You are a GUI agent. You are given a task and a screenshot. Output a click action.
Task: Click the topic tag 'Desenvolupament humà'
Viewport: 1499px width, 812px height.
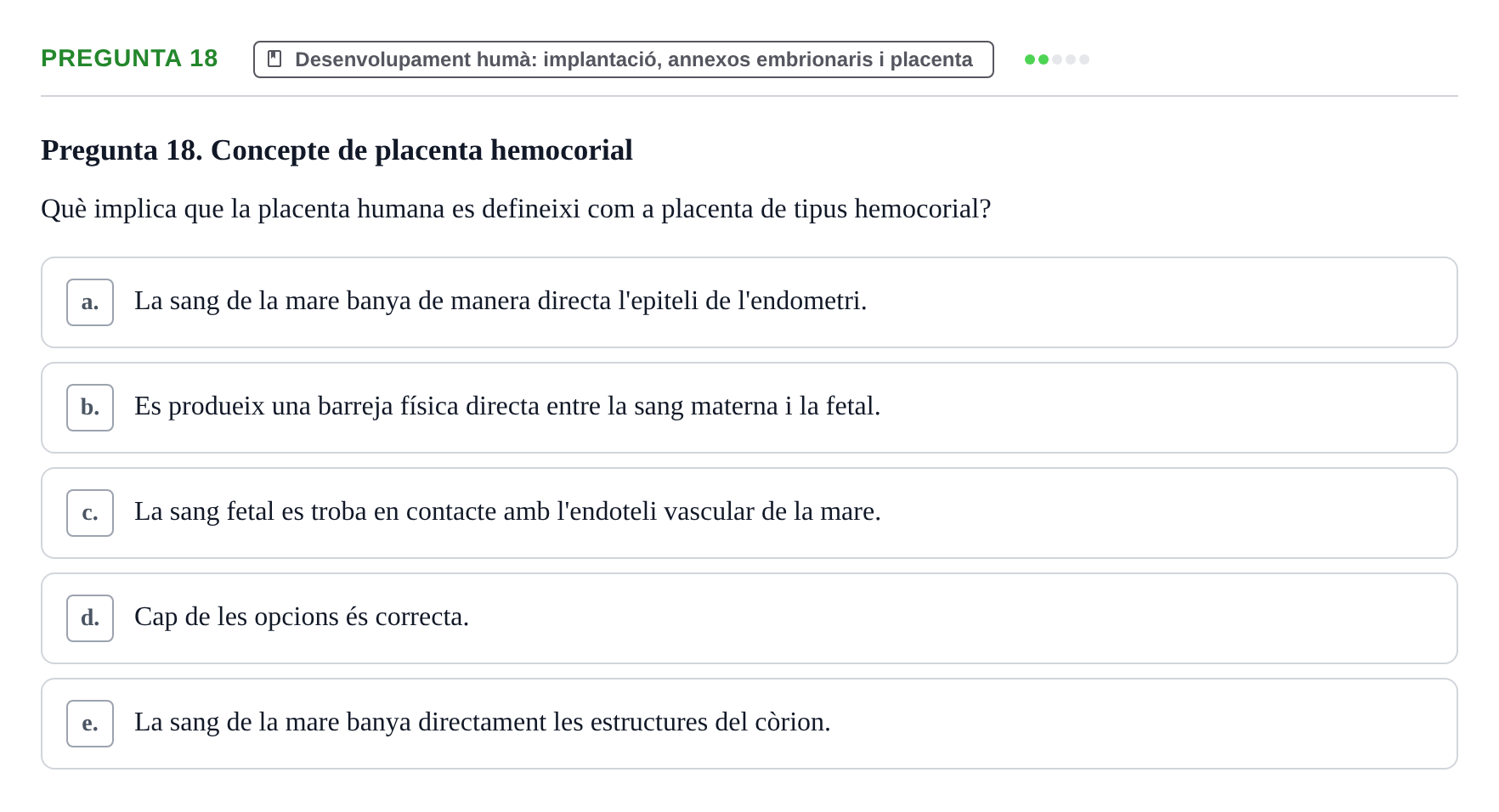(x=624, y=59)
